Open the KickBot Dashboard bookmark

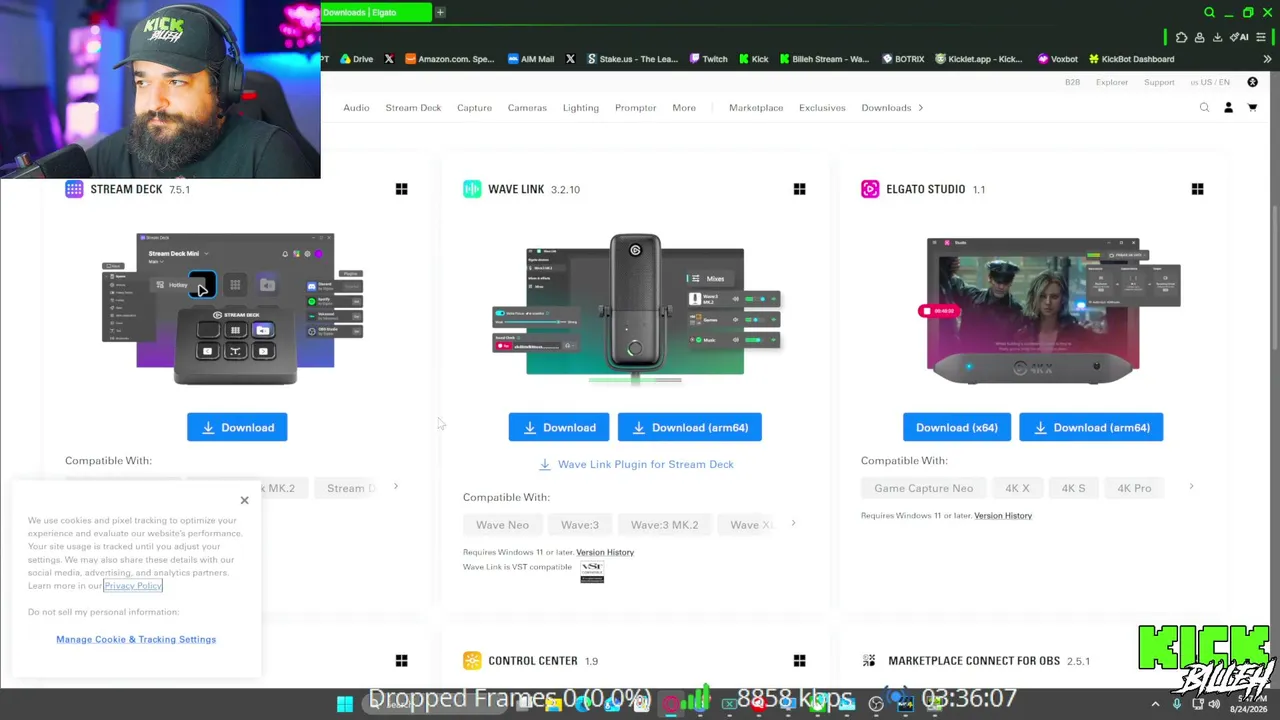(1131, 59)
